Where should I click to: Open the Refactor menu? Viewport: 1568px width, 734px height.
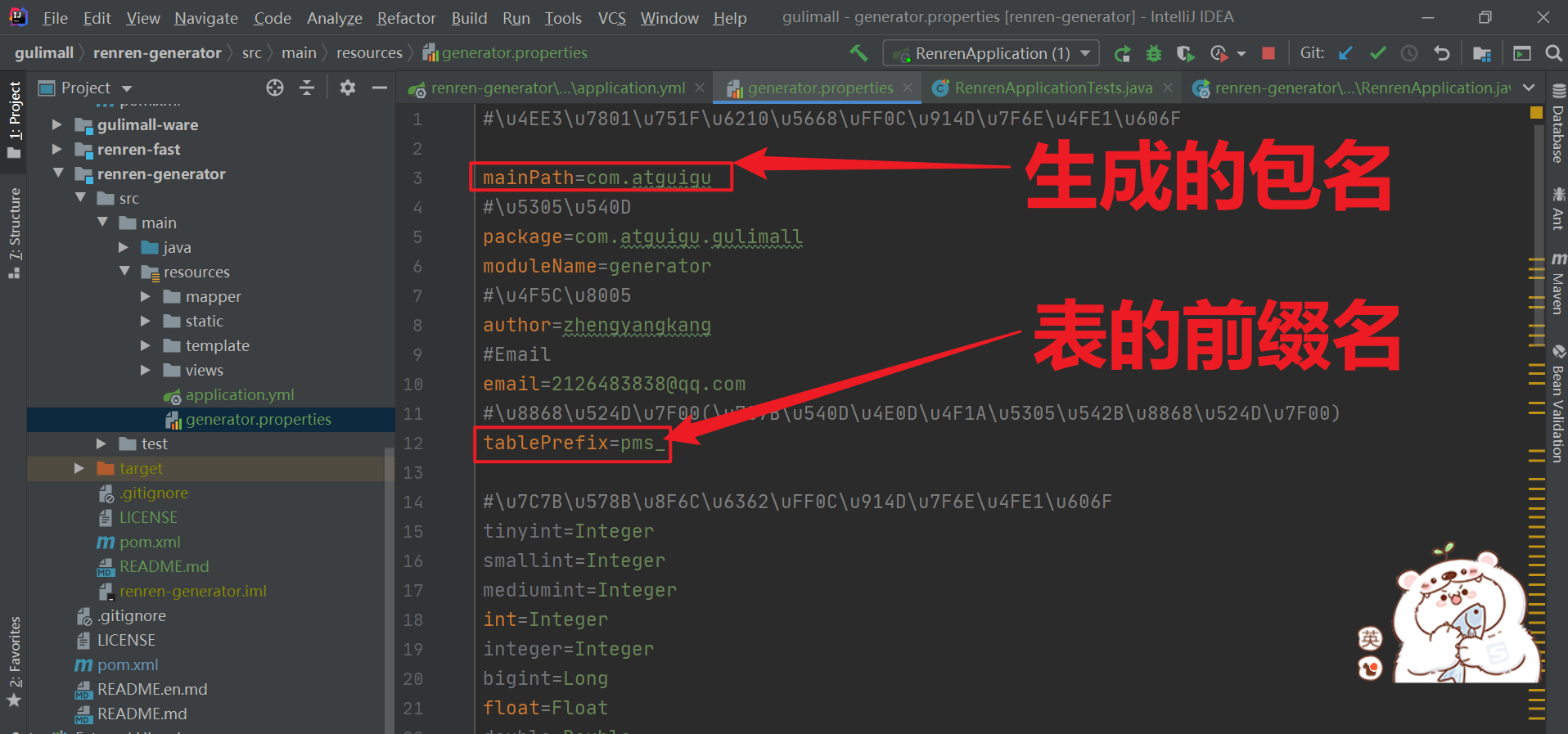click(406, 18)
